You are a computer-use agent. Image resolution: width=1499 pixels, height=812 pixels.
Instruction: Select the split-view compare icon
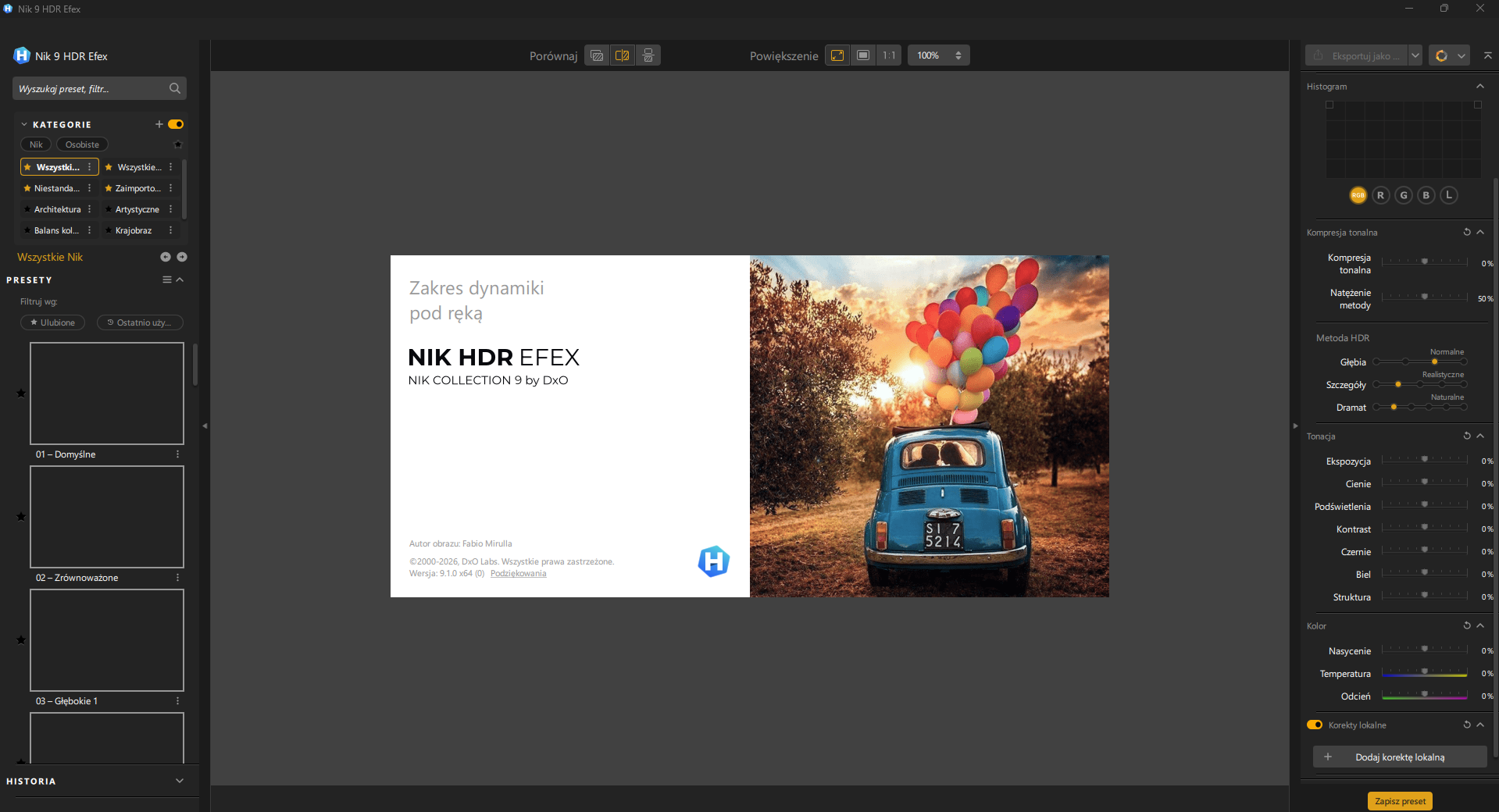pyautogui.click(x=623, y=55)
